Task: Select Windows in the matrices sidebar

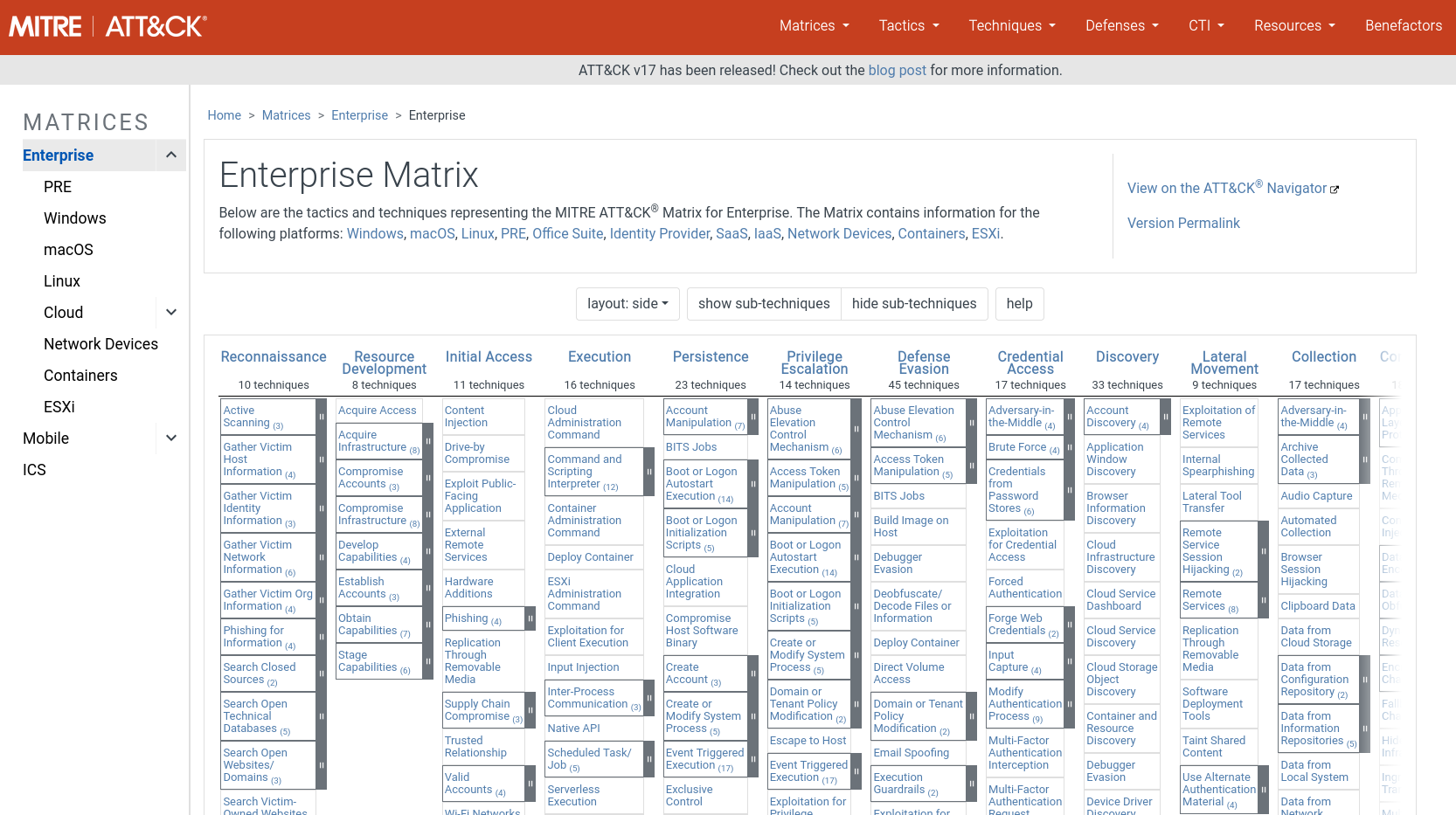Action: pyautogui.click(x=75, y=218)
